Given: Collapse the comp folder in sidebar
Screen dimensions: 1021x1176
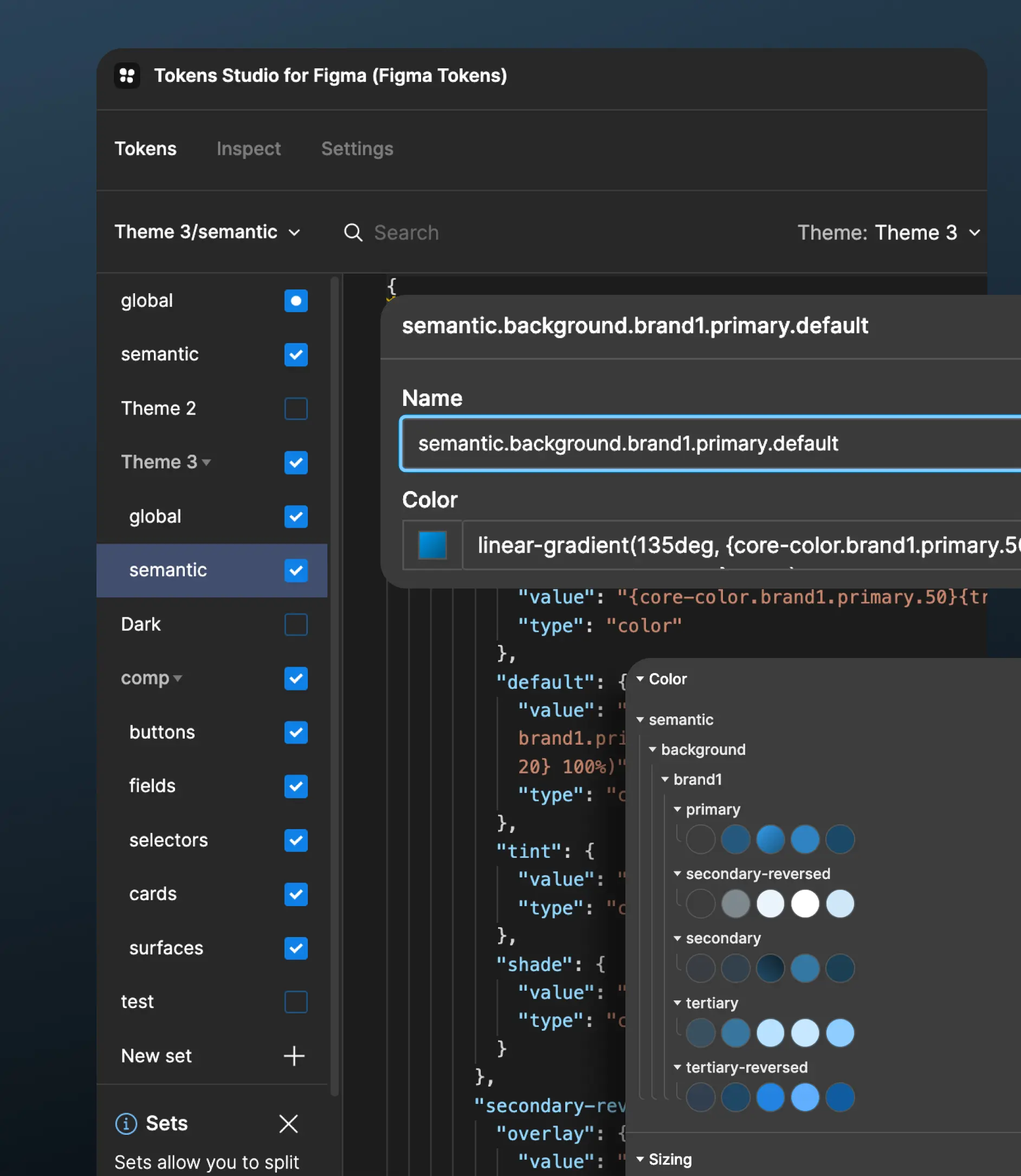Looking at the screenshot, I should pyautogui.click(x=178, y=678).
